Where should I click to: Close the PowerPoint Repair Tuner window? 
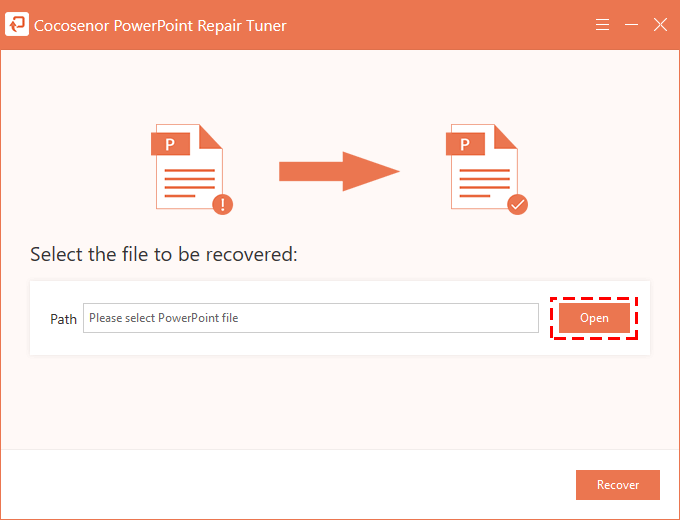pyautogui.click(x=660, y=25)
